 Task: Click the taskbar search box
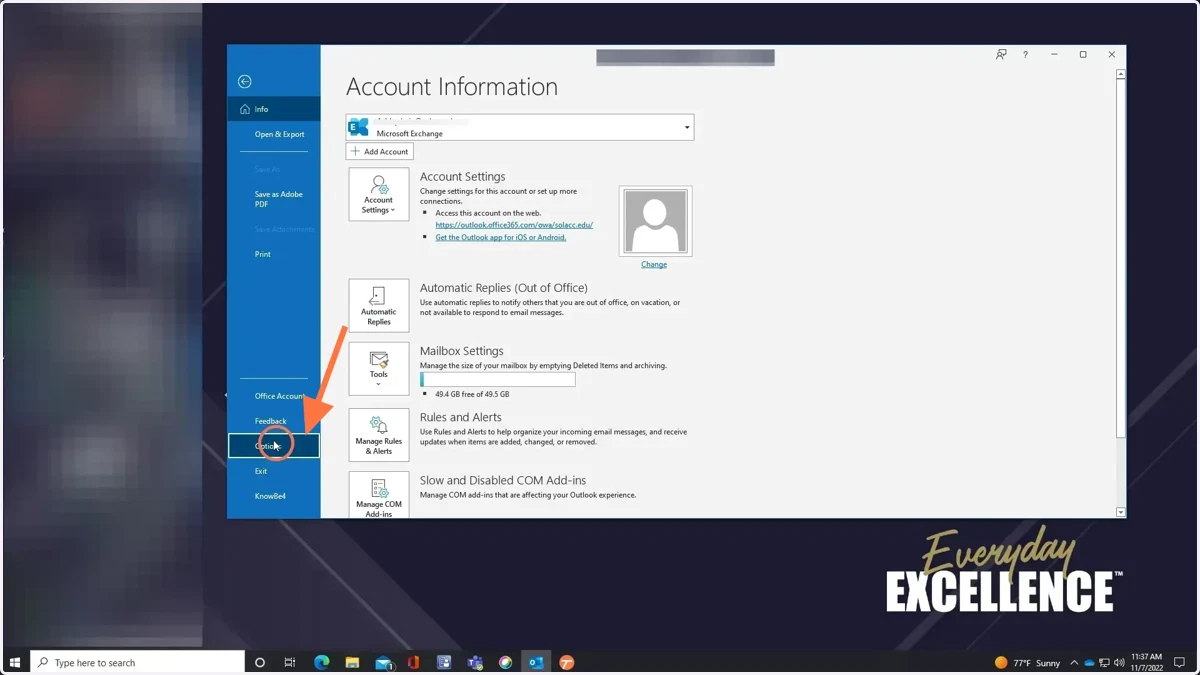(x=138, y=662)
